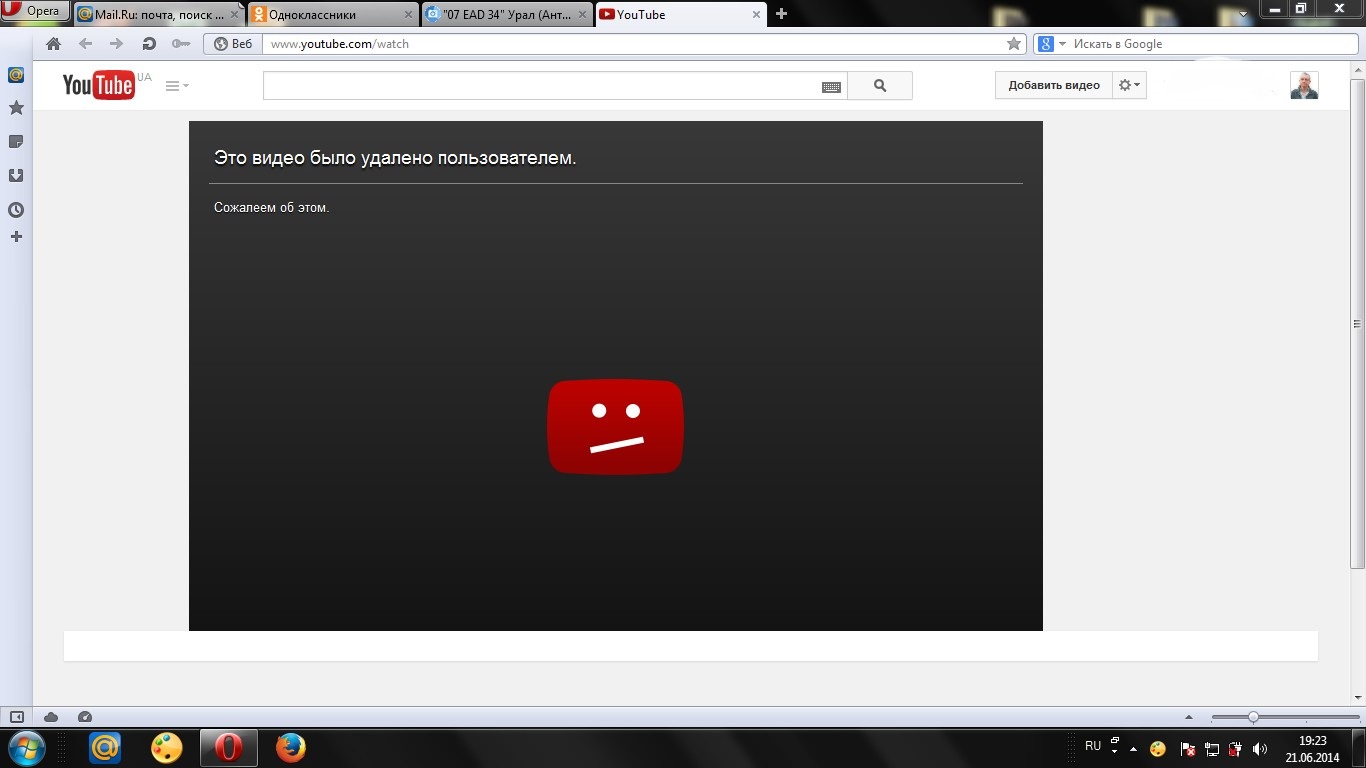Screen dimensions: 1366x768
Task: Focus the Искать в Google search field
Action: (1212, 44)
